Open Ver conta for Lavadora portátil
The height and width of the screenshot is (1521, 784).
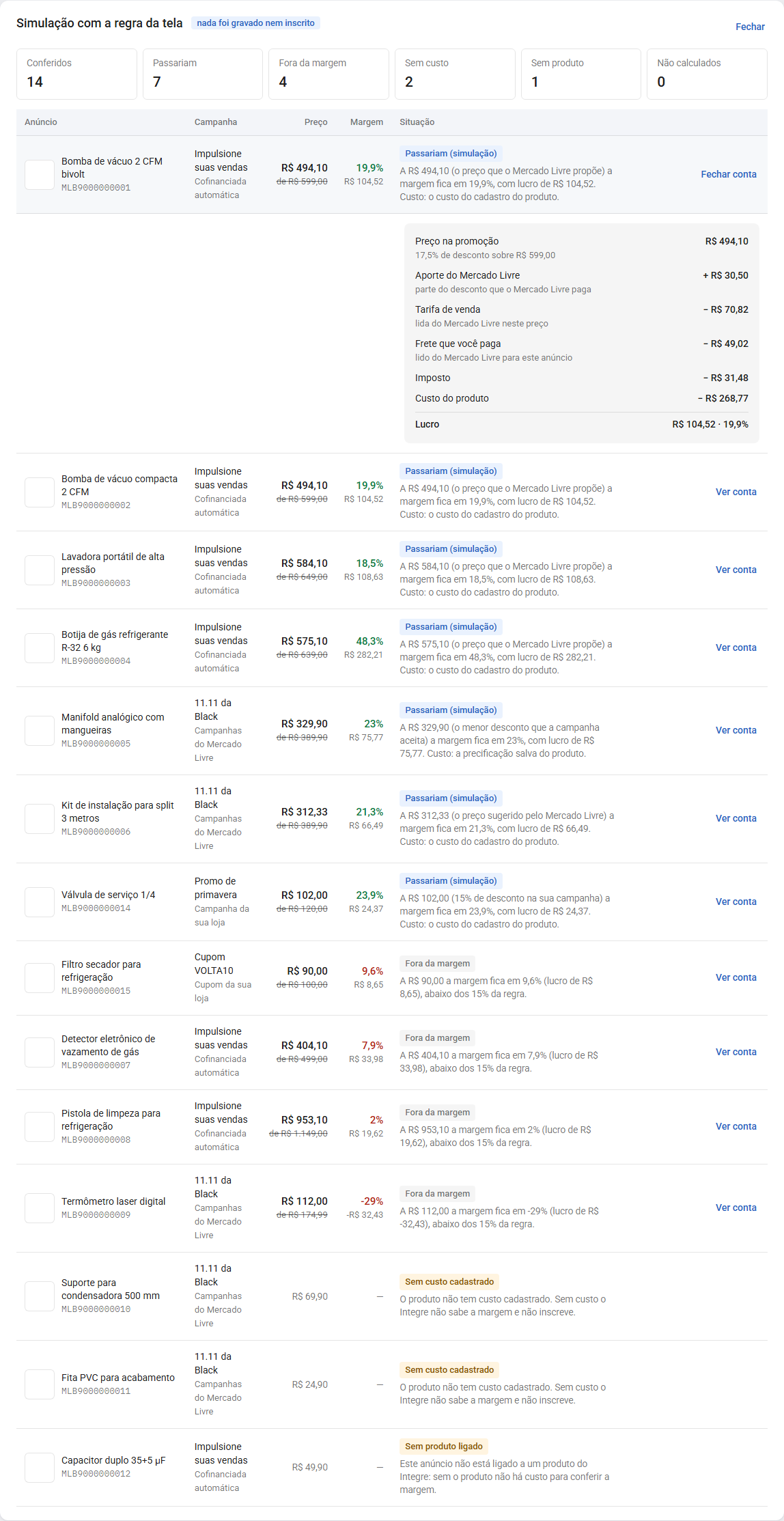(736, 570)
